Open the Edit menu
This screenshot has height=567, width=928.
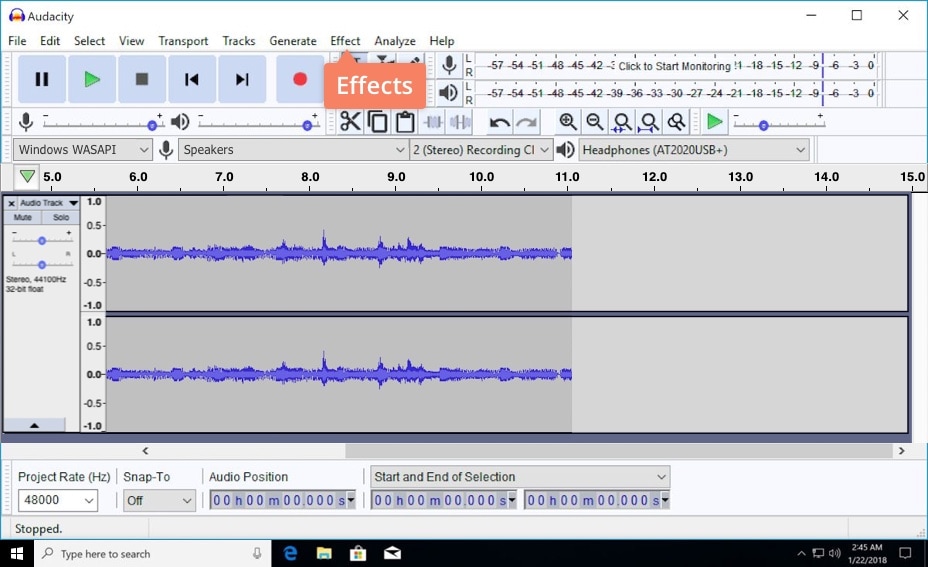[50, 41]
